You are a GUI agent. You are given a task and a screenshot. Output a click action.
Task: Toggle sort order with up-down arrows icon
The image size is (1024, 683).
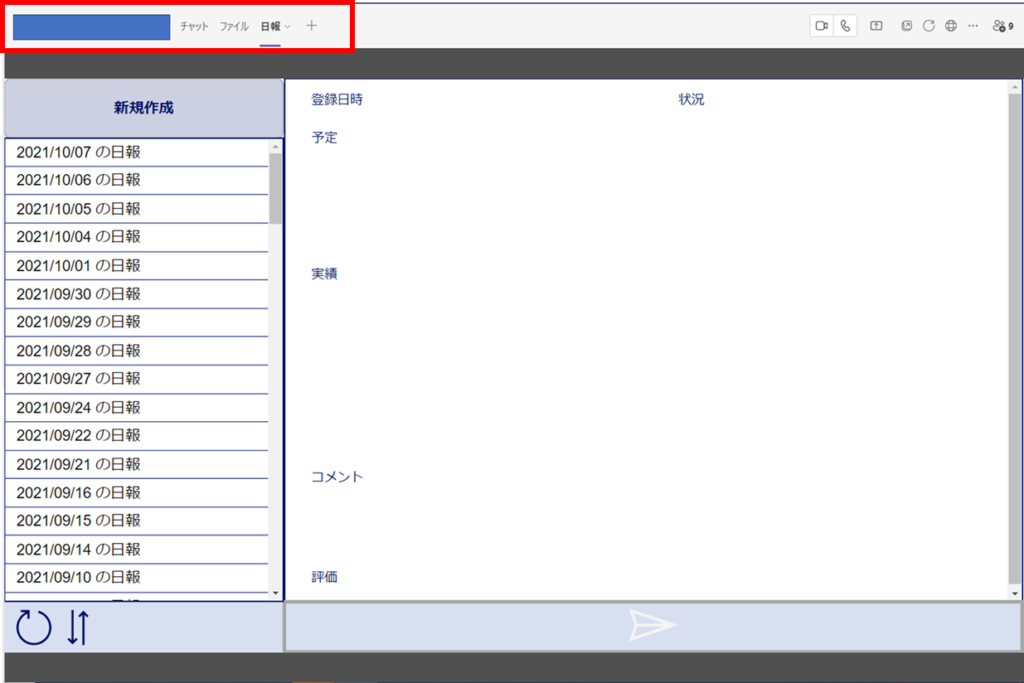coord(78,627)
